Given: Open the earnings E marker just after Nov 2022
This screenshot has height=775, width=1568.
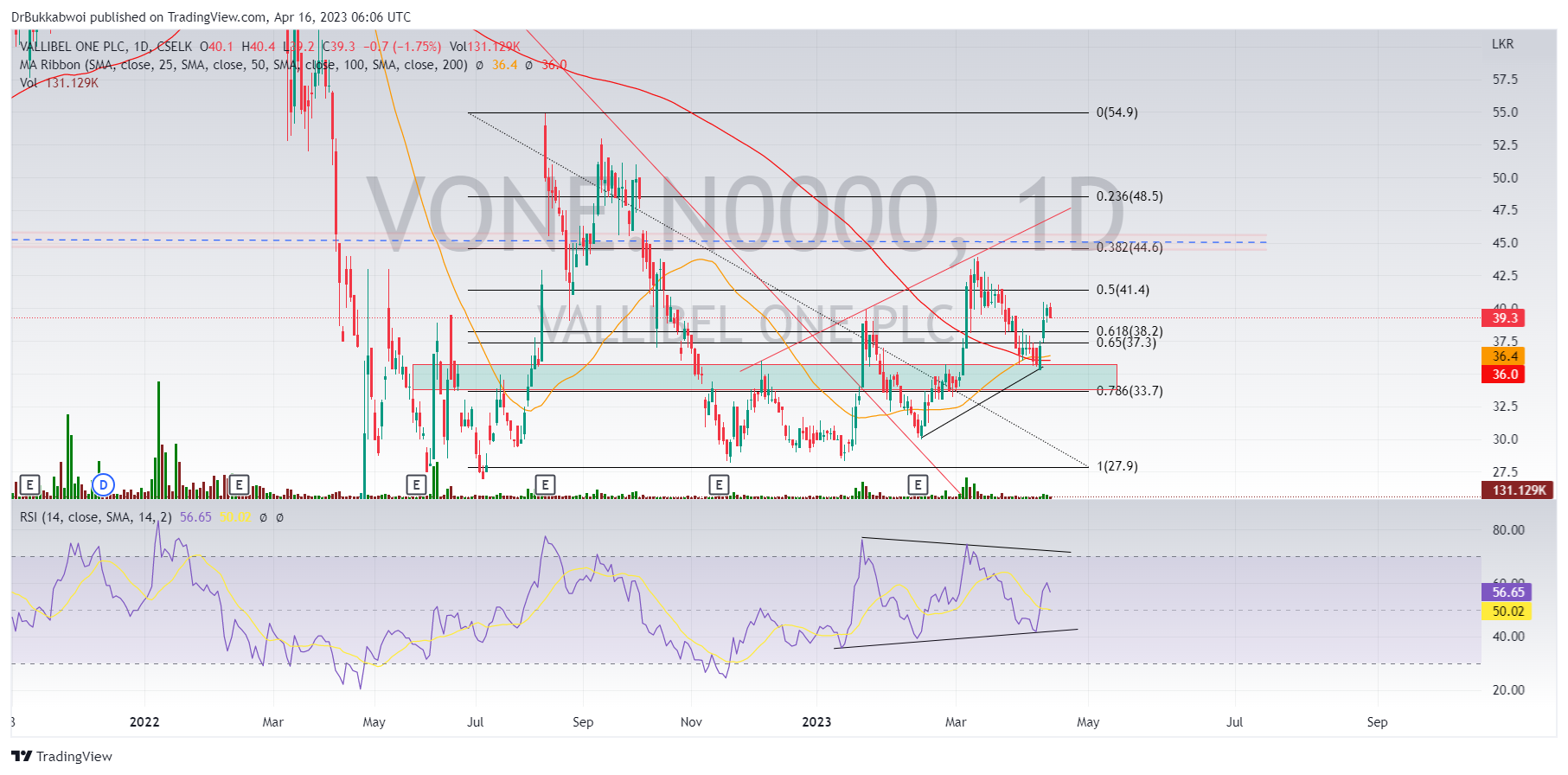Looking at the screenshot, I should click(x=719, y=485).
